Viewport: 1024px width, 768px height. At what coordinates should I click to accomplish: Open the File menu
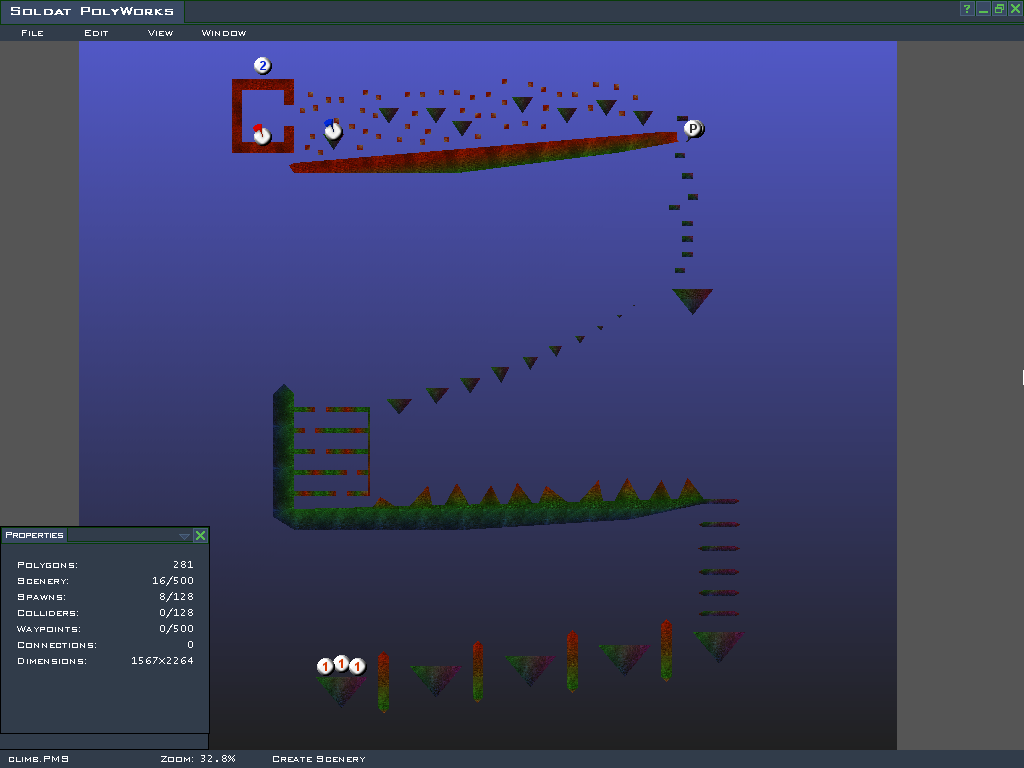(32, 33)
